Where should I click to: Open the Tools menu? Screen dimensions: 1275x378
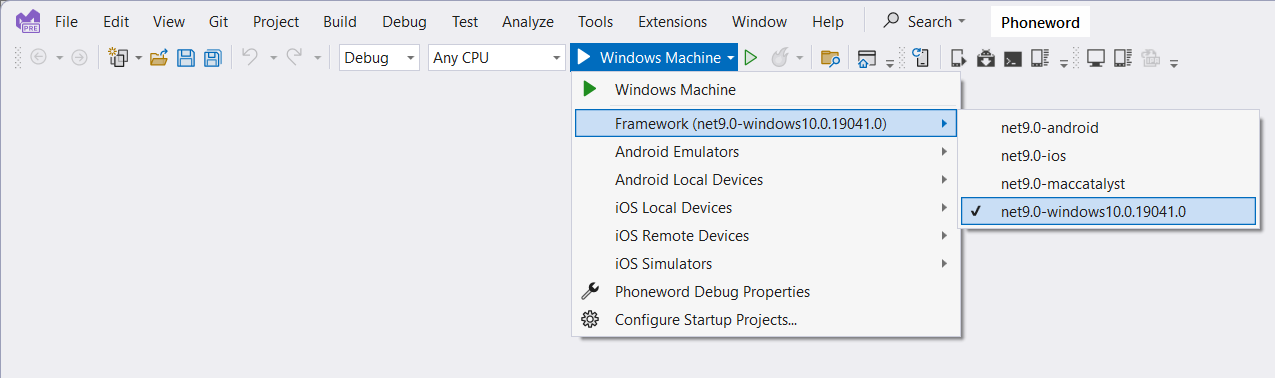tap(596, 21)
